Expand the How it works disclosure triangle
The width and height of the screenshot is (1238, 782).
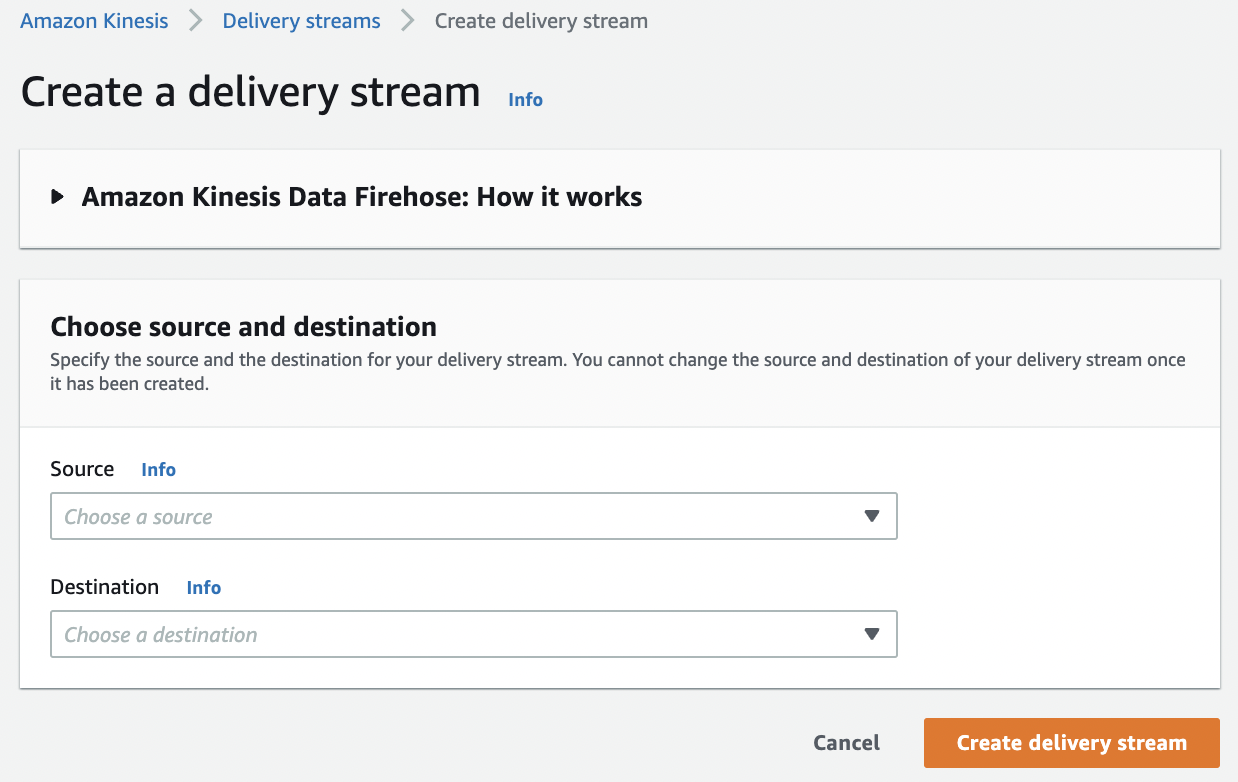(x=58, y=197)
